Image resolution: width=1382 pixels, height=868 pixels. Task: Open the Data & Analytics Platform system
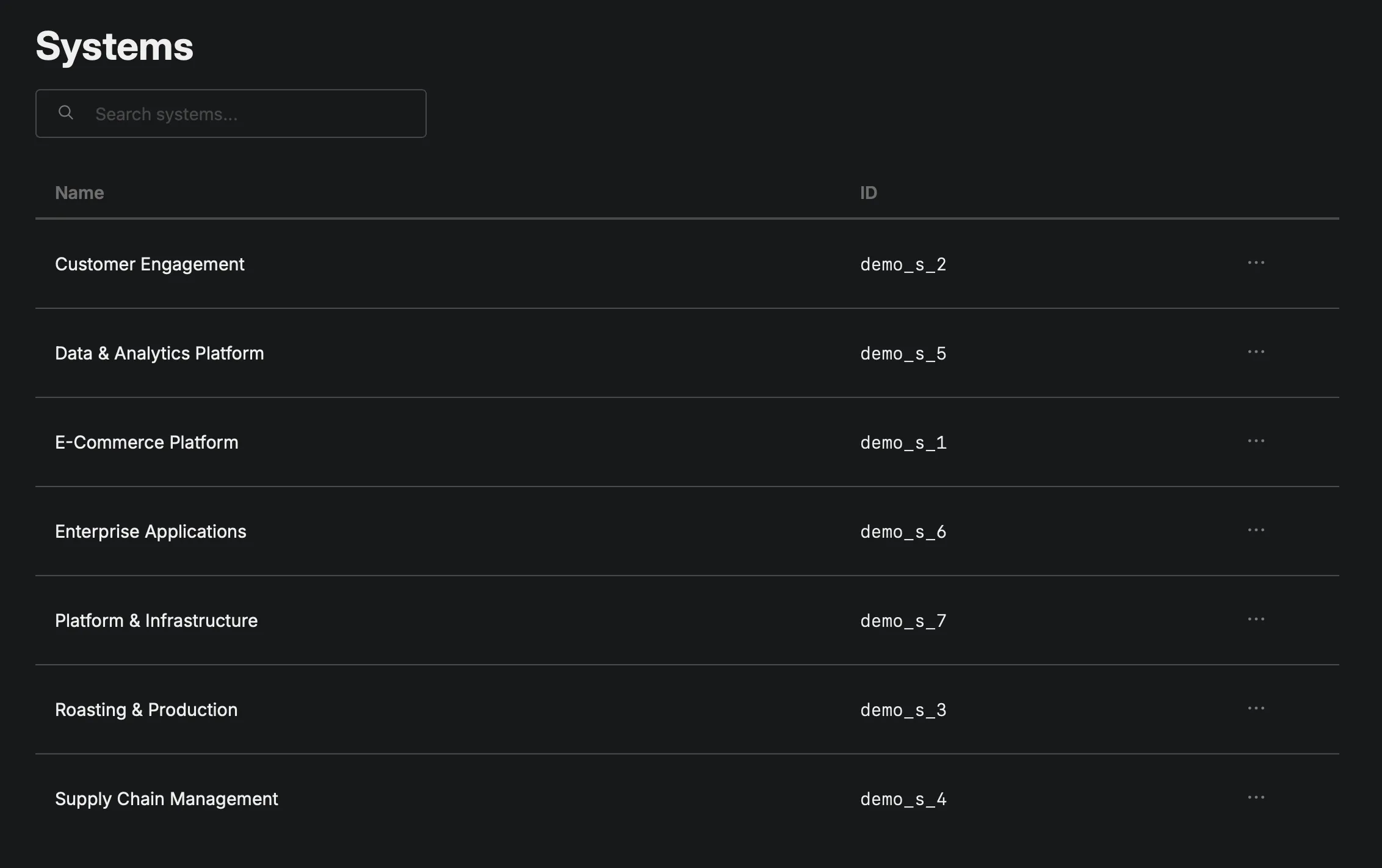(159, 353)
